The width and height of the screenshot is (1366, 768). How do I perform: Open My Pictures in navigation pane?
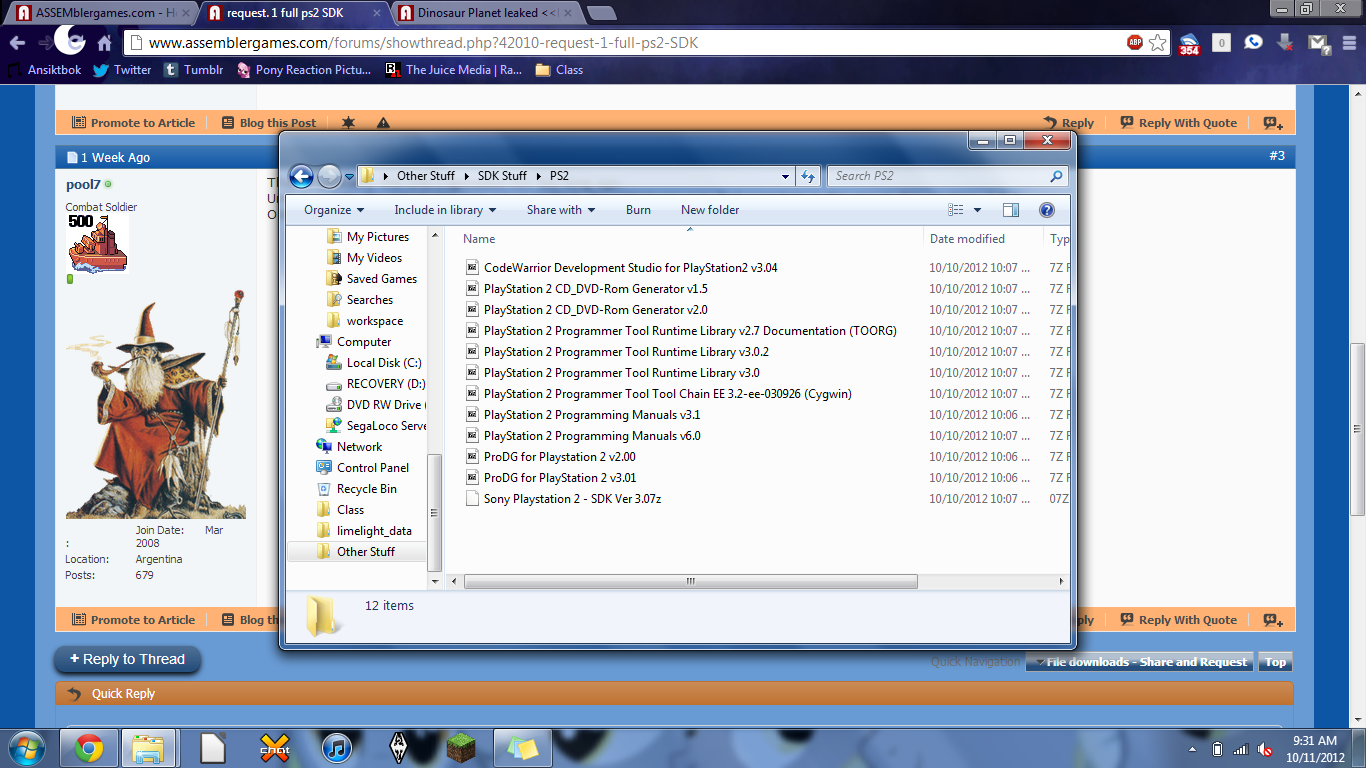tap(377, 237)
